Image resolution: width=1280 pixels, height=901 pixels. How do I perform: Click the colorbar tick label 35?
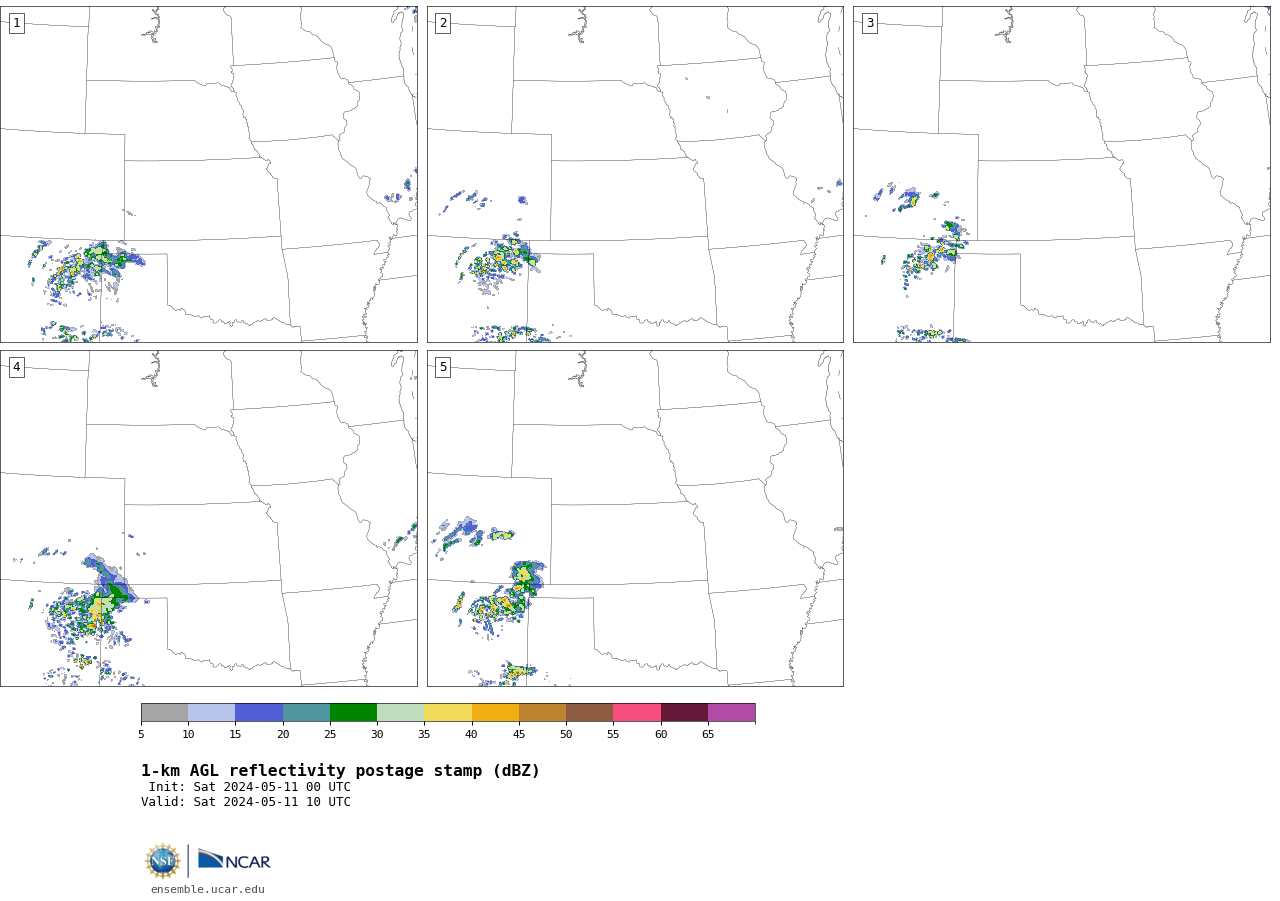[x=424, y=734]
